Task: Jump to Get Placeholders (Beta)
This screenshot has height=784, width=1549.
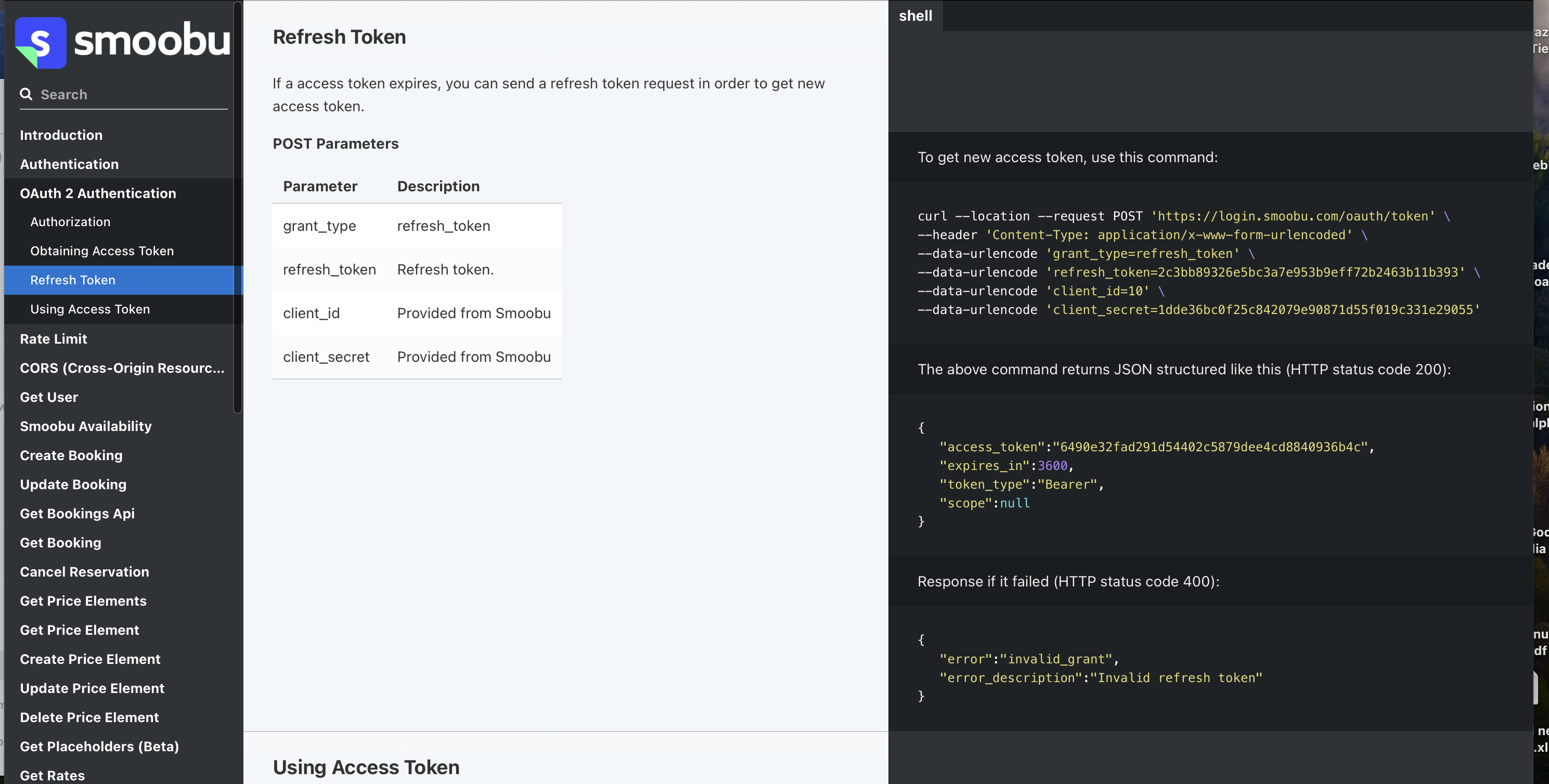Action: coord(99,746)
